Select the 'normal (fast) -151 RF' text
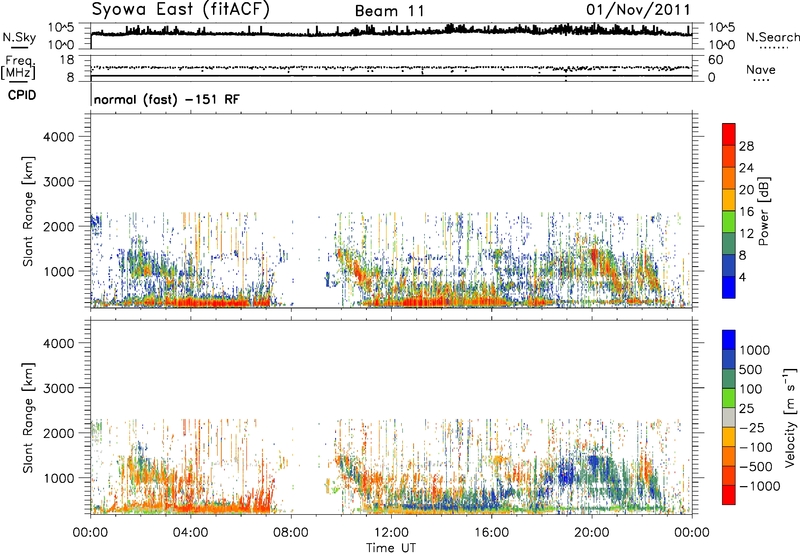 (x=166, y=99)
